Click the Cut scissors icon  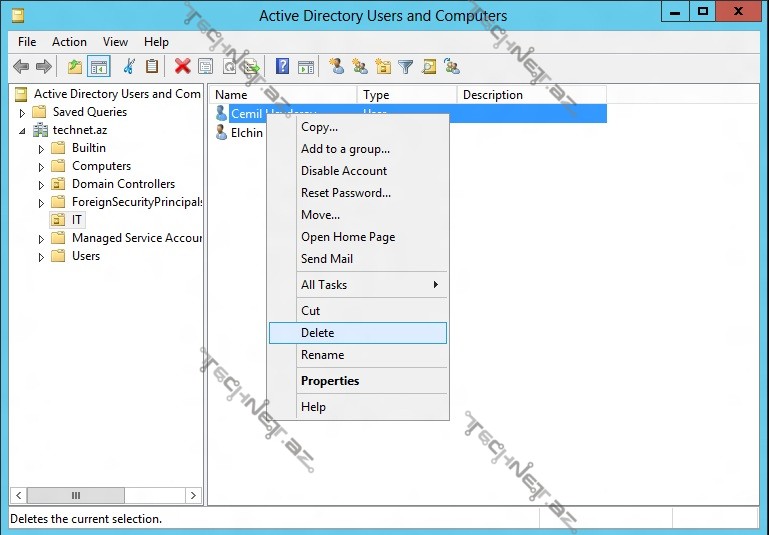[x=129, y=66]
